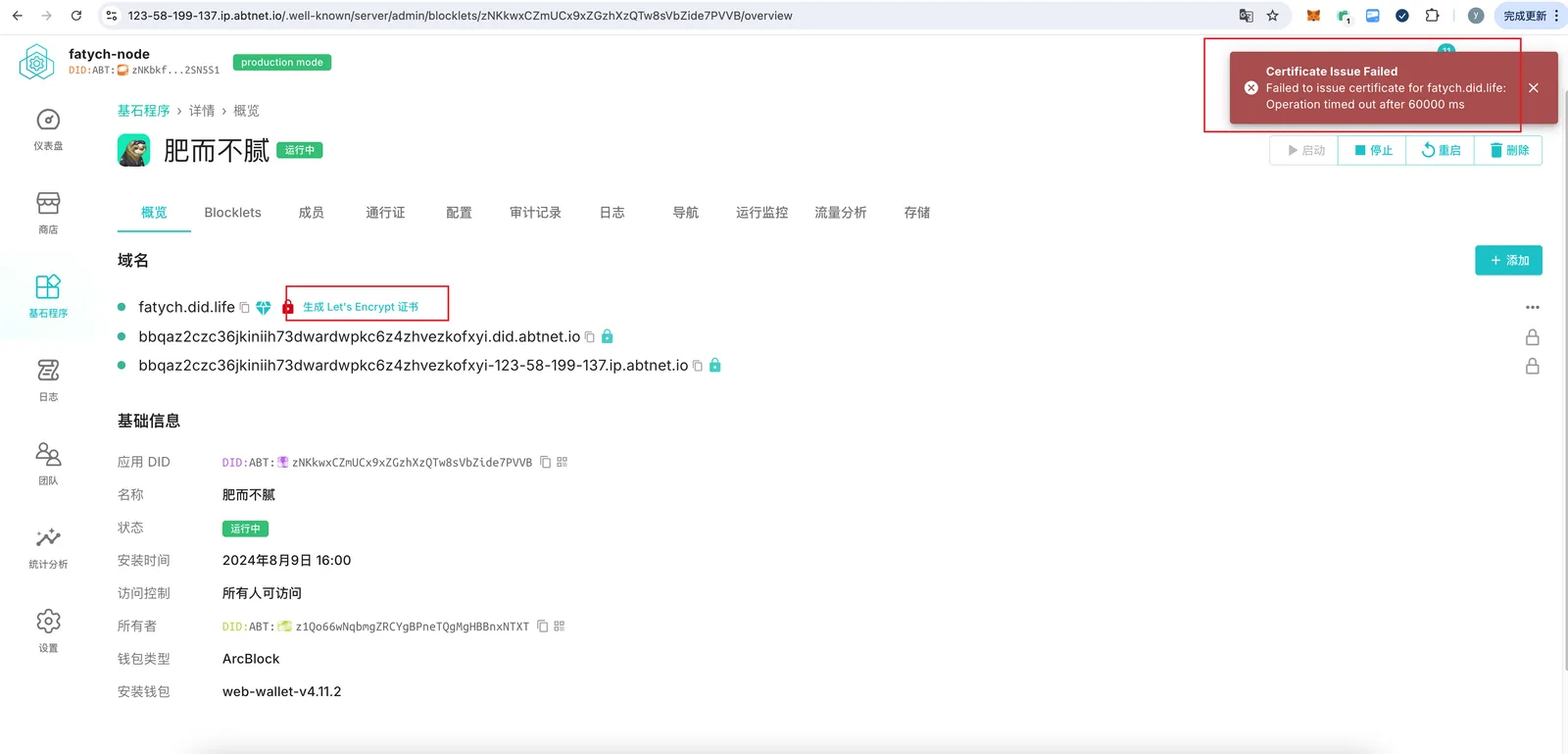Show QR code for the 所有者 DID
The height and width of the screenshot is (754, 1568).
tap(560, 626)
